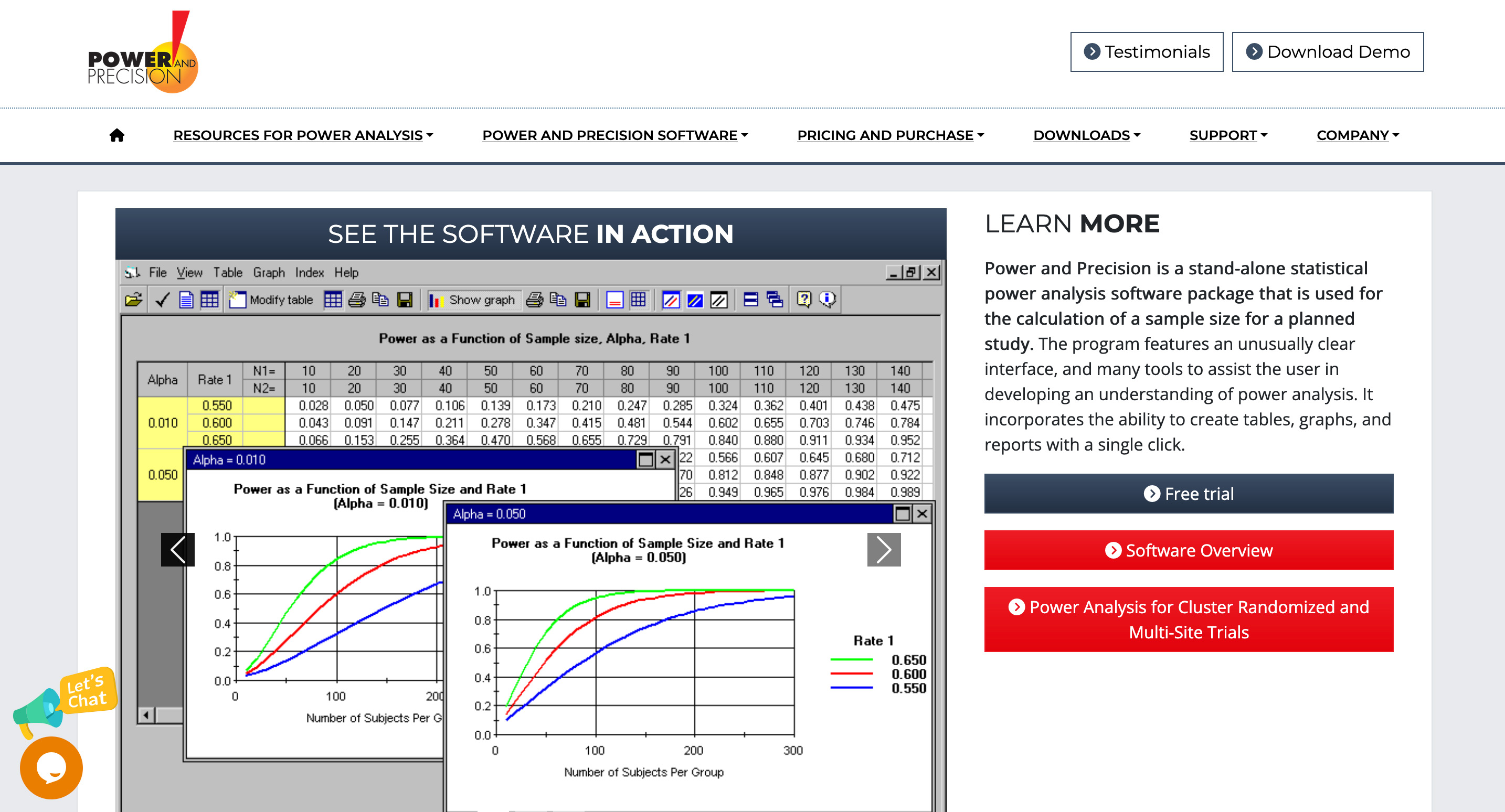Click the Modify table button
Image resolution: width=1505 pixels, height=812 pixels.
point(271,300)
